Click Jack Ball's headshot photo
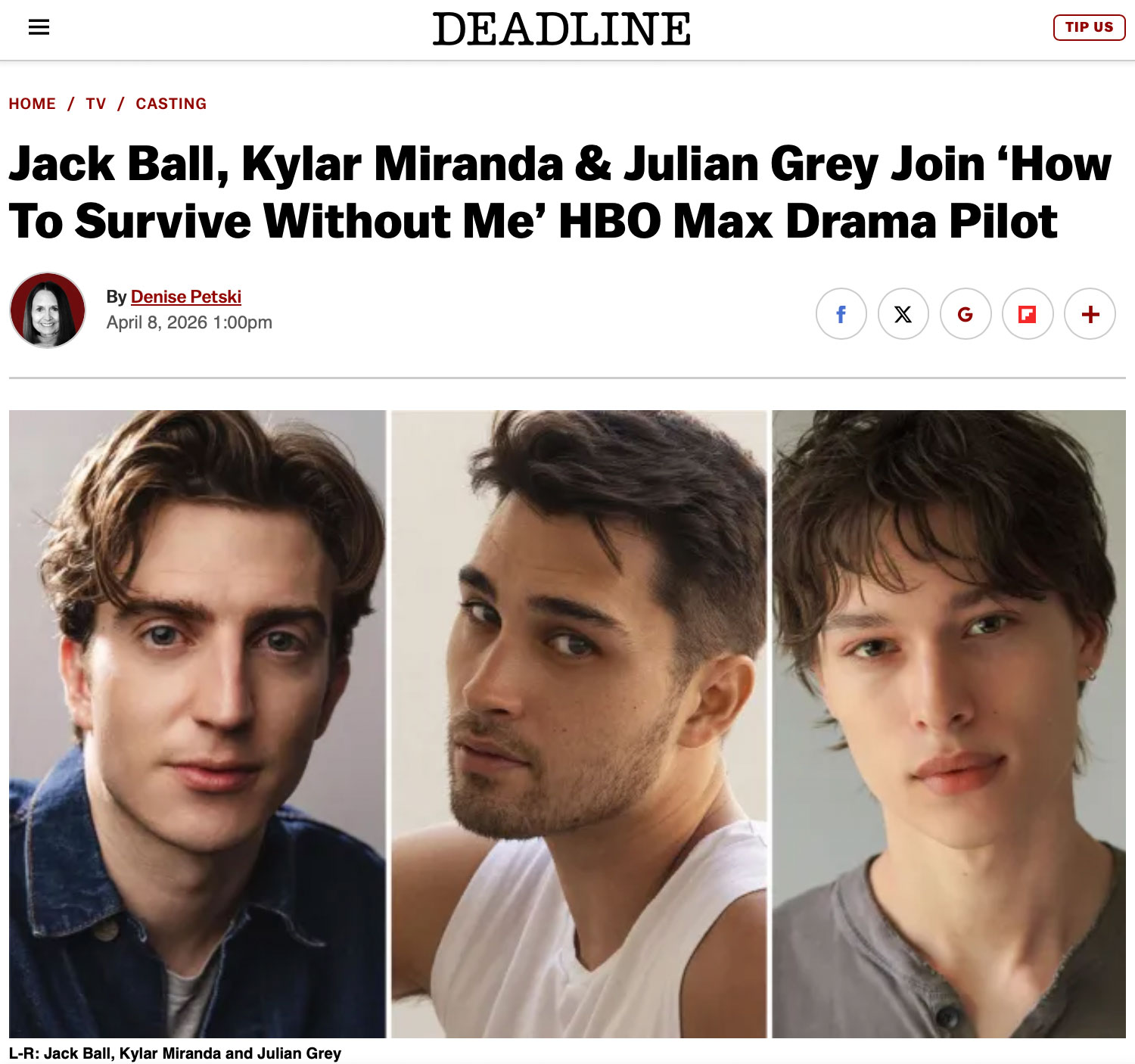 tap(197, 723)
